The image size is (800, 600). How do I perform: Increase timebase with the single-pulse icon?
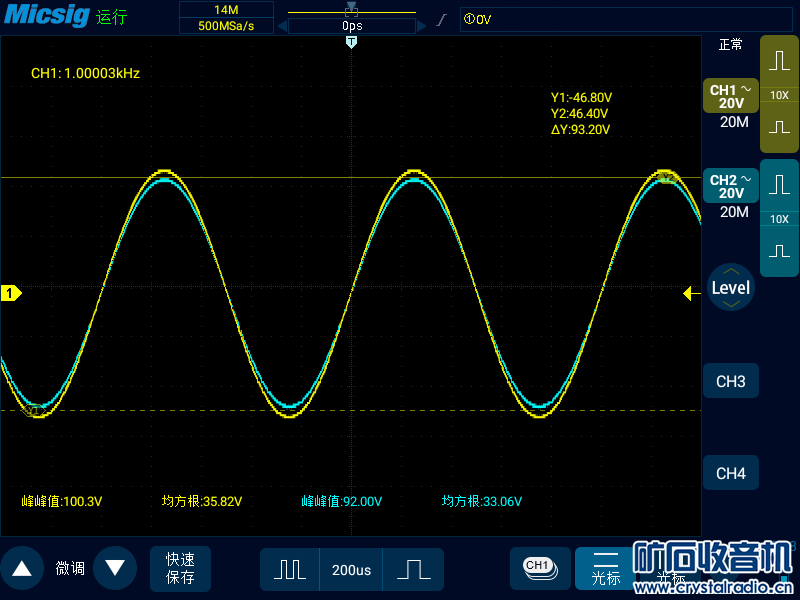413,569
